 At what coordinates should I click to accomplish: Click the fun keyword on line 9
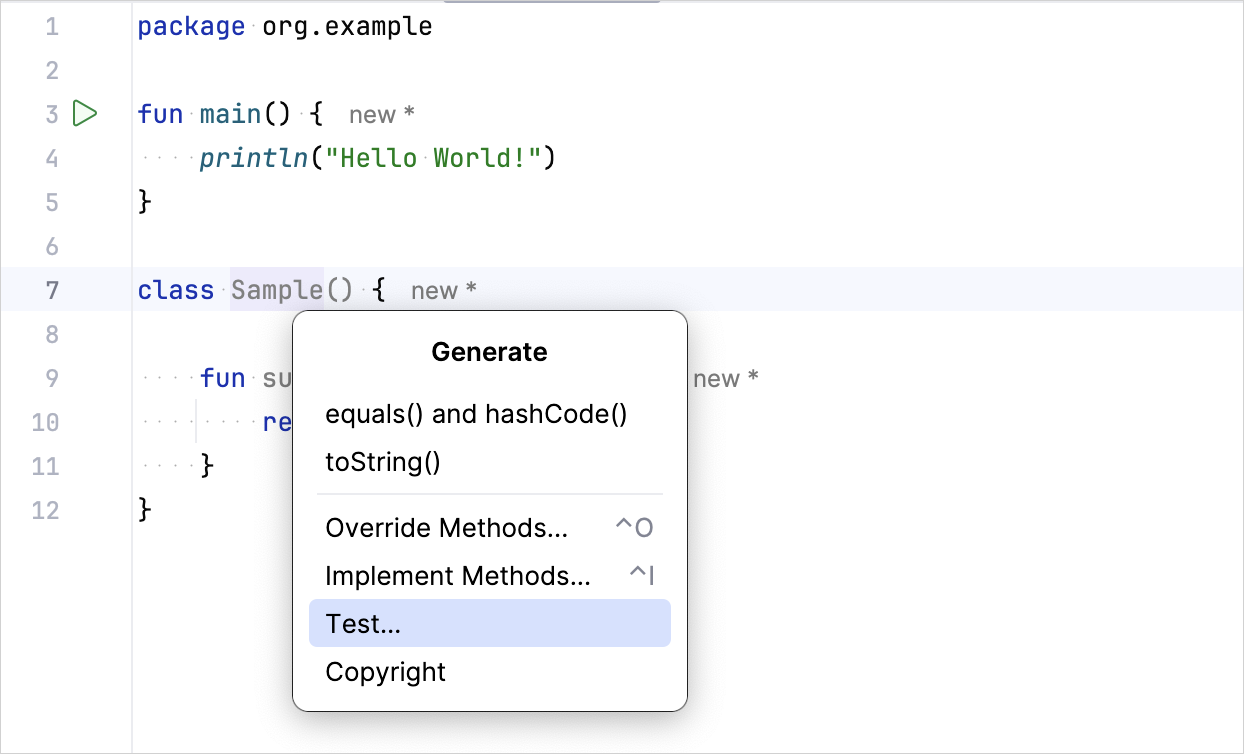tap(222, 378)
